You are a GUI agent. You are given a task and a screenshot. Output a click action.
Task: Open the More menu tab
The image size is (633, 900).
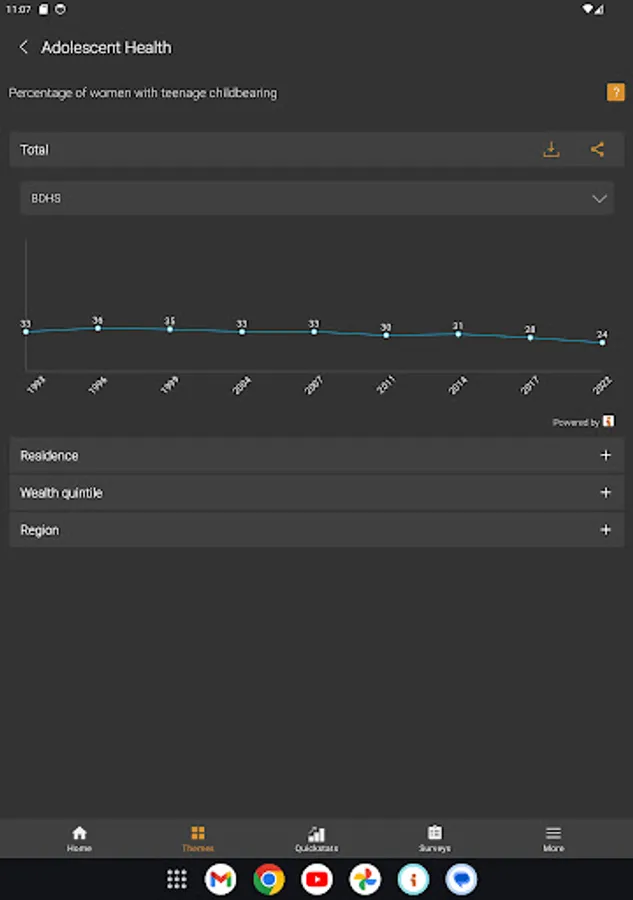pos(553,838)
